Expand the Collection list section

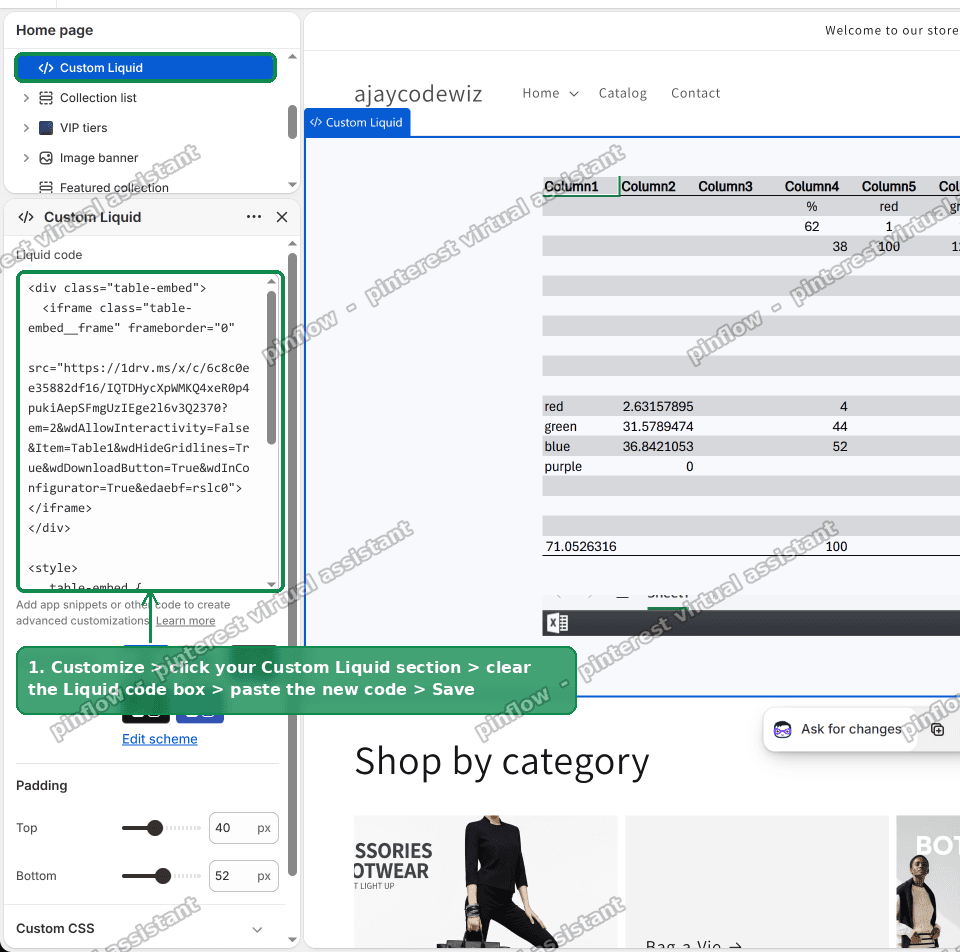click(26, 98)
